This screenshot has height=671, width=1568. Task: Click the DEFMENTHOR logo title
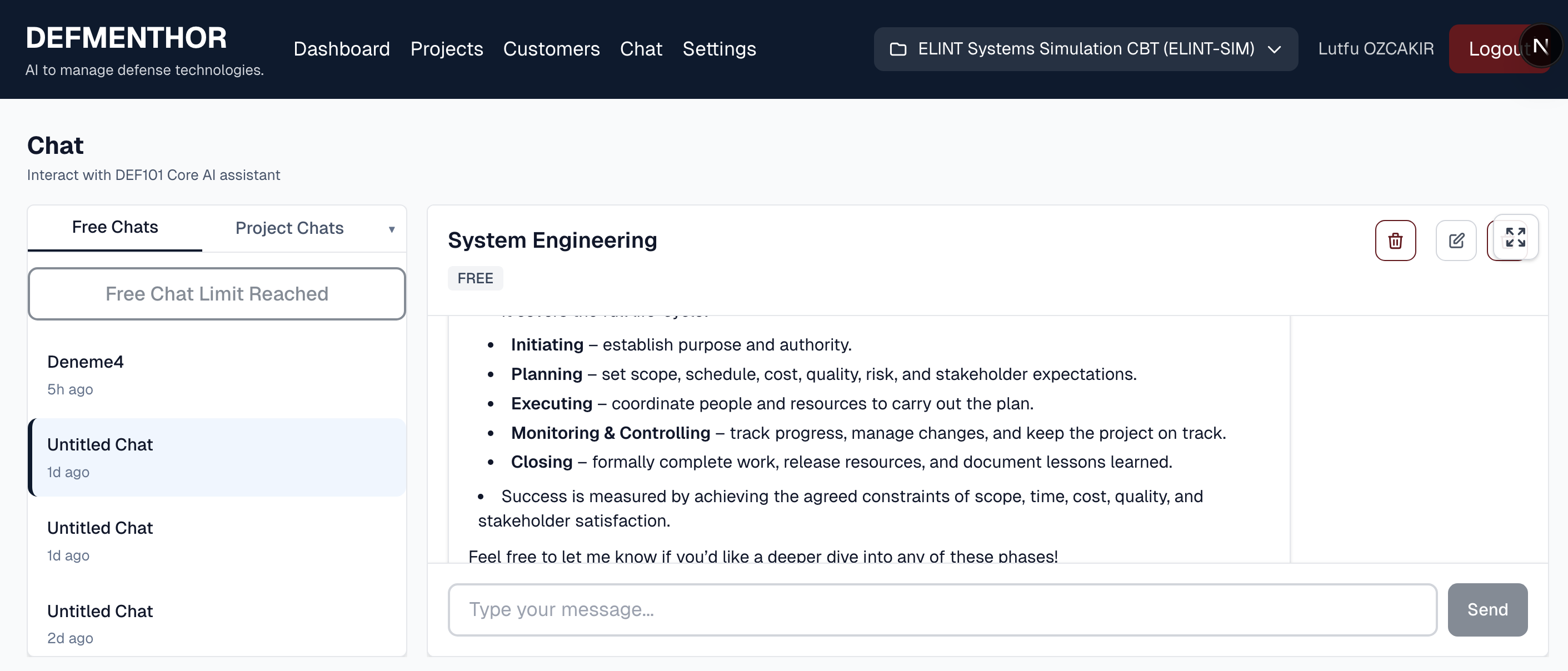pos(126,38)
